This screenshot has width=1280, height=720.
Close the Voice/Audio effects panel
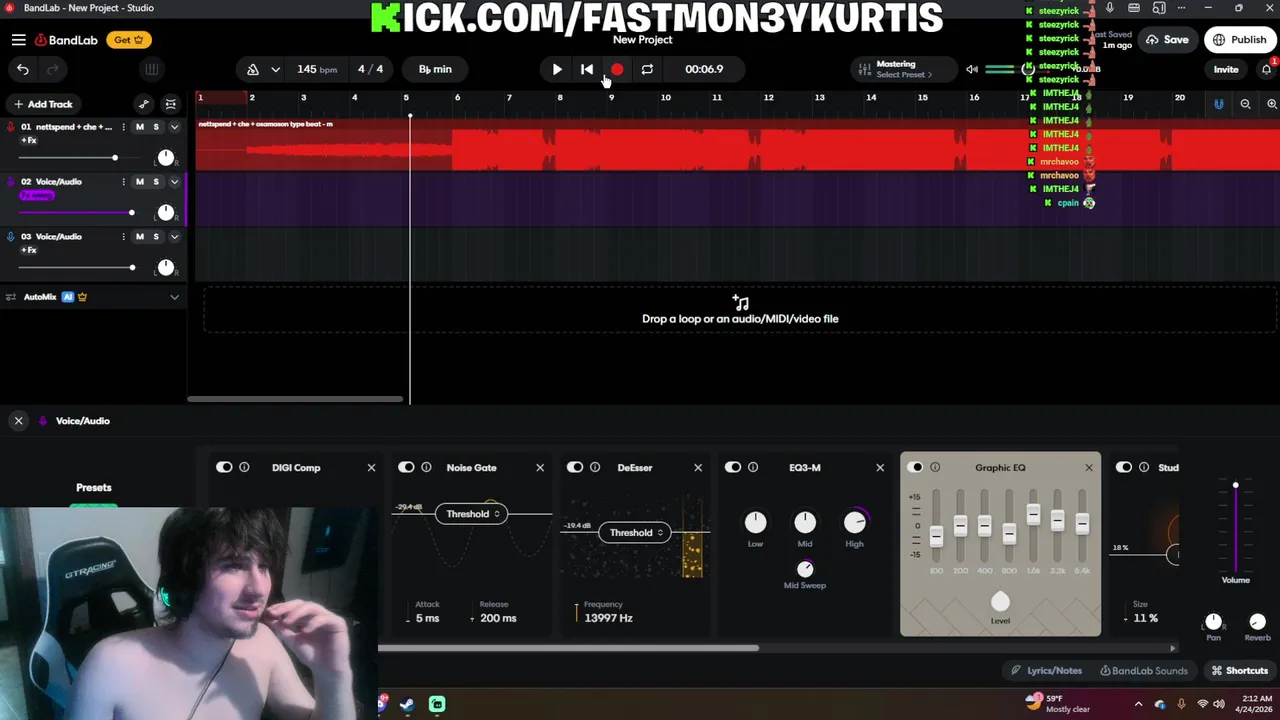(18, 421)
